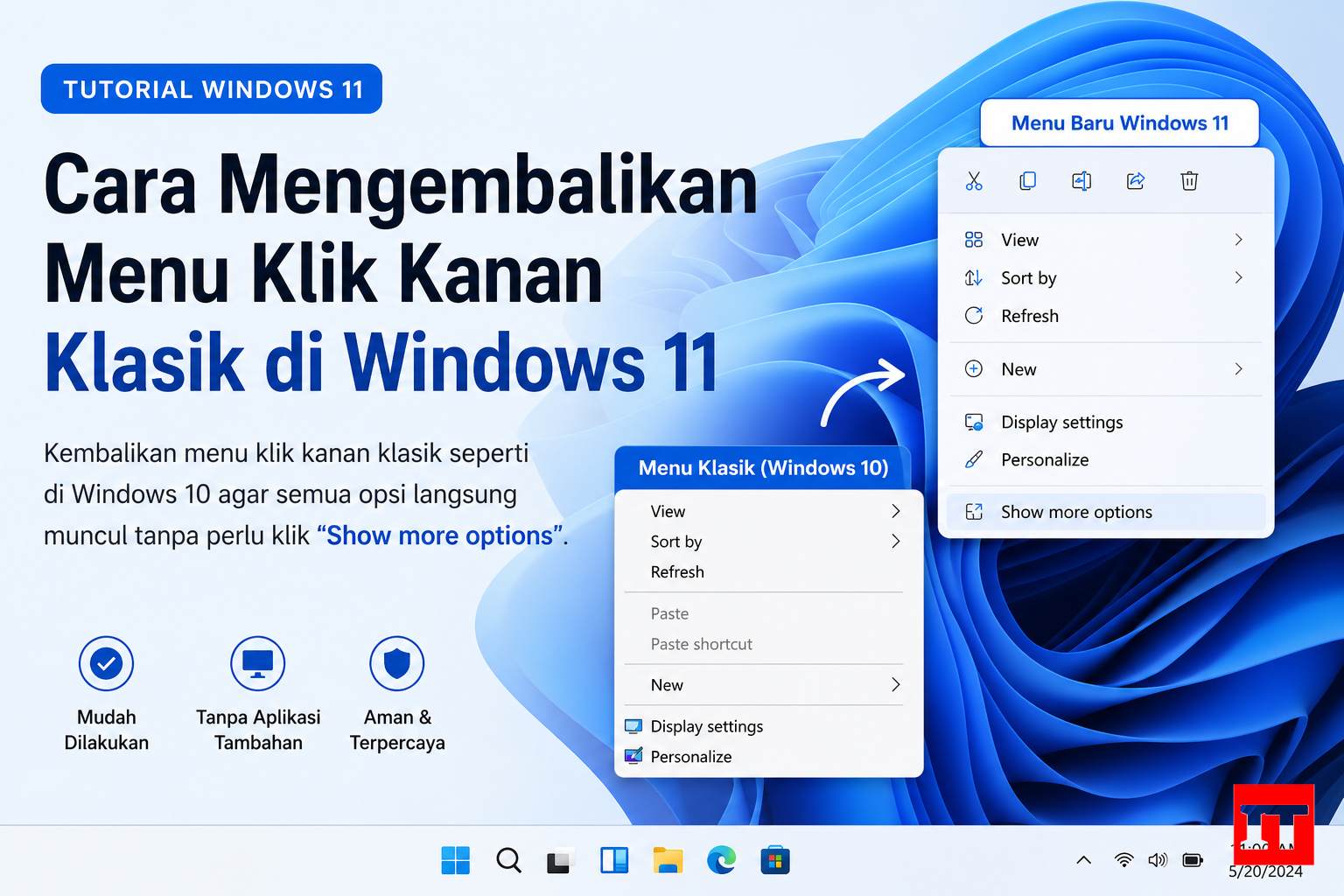
Task: Expand View submenu arrow in Windows 11 menu
Action: click(1238, 240)
